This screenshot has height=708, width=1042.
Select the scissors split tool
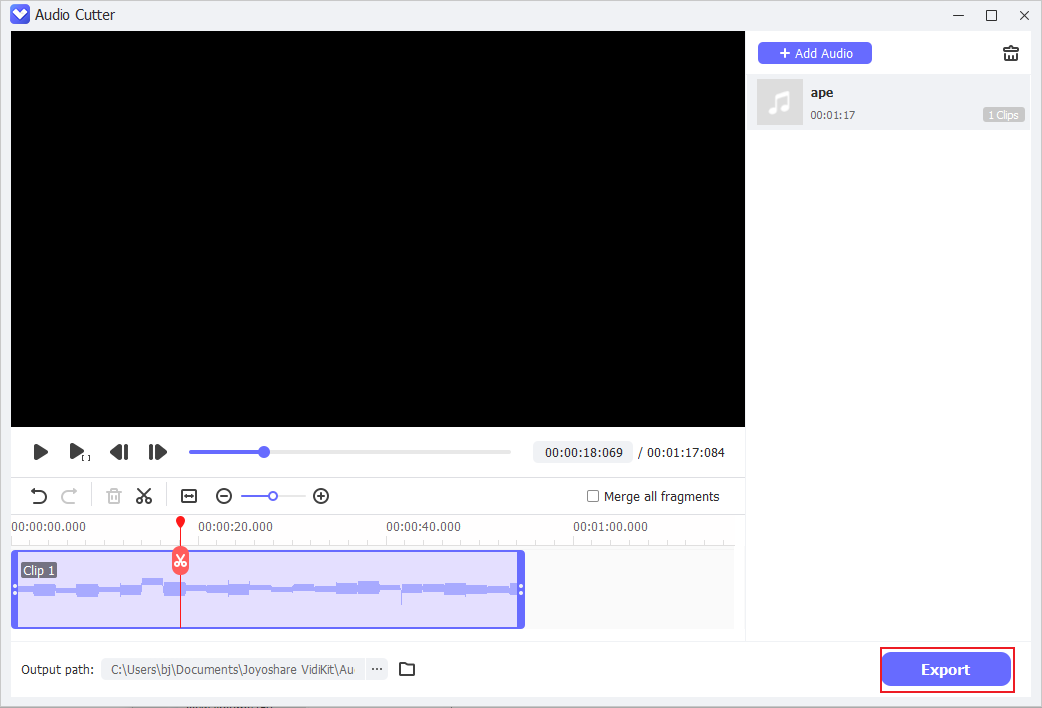tap(144, 496)
